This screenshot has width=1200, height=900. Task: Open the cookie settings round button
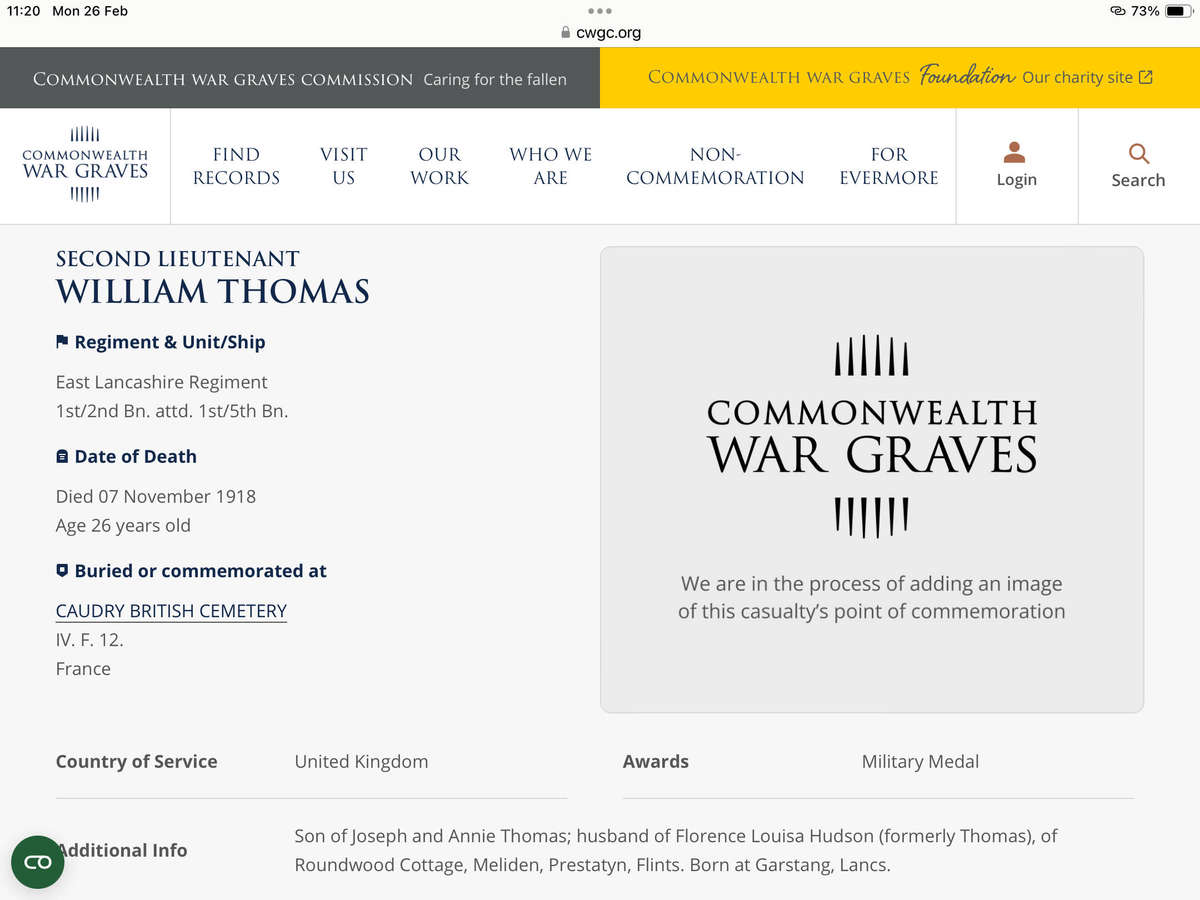coord(37,862)
